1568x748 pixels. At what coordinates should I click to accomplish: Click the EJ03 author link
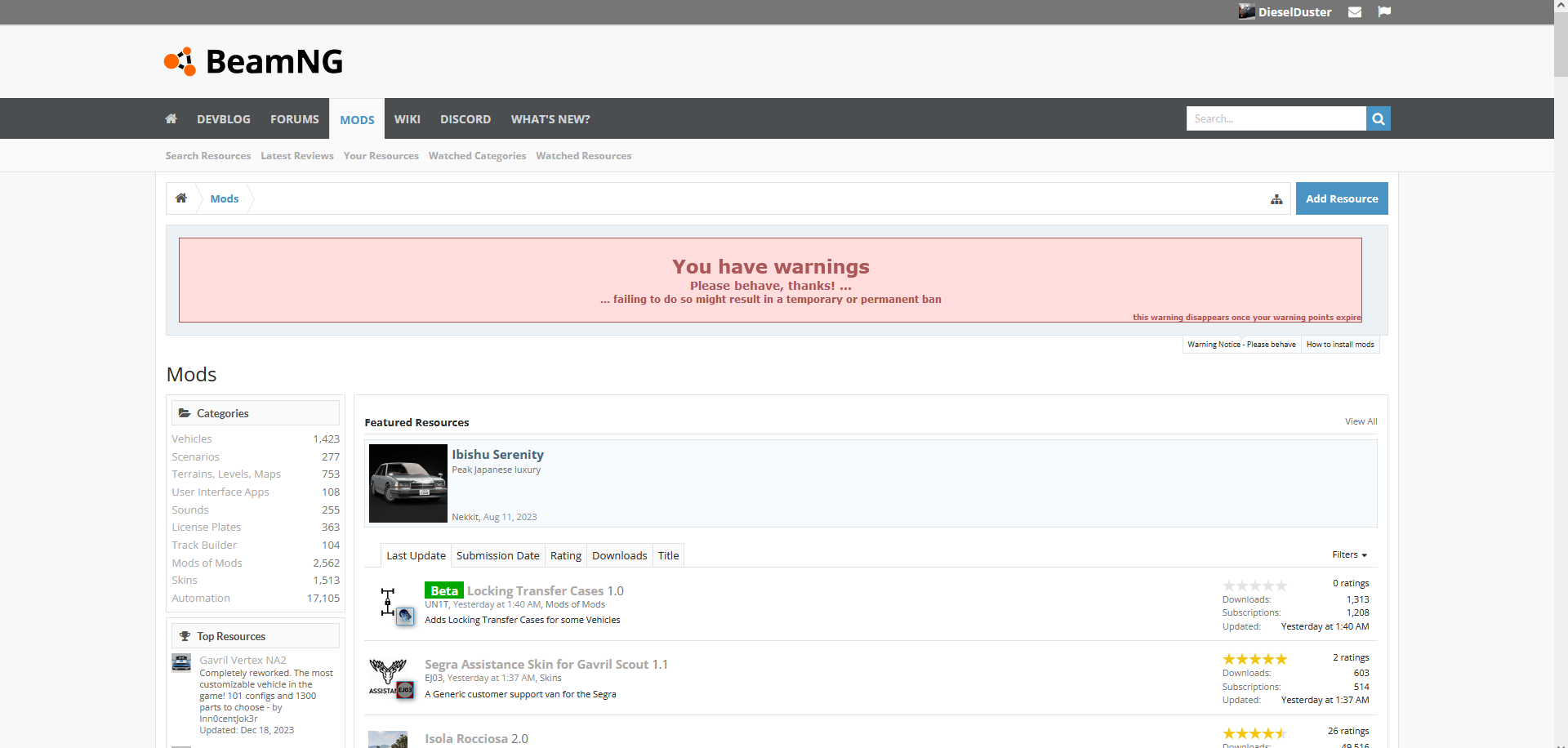click(x=434, y=678)
